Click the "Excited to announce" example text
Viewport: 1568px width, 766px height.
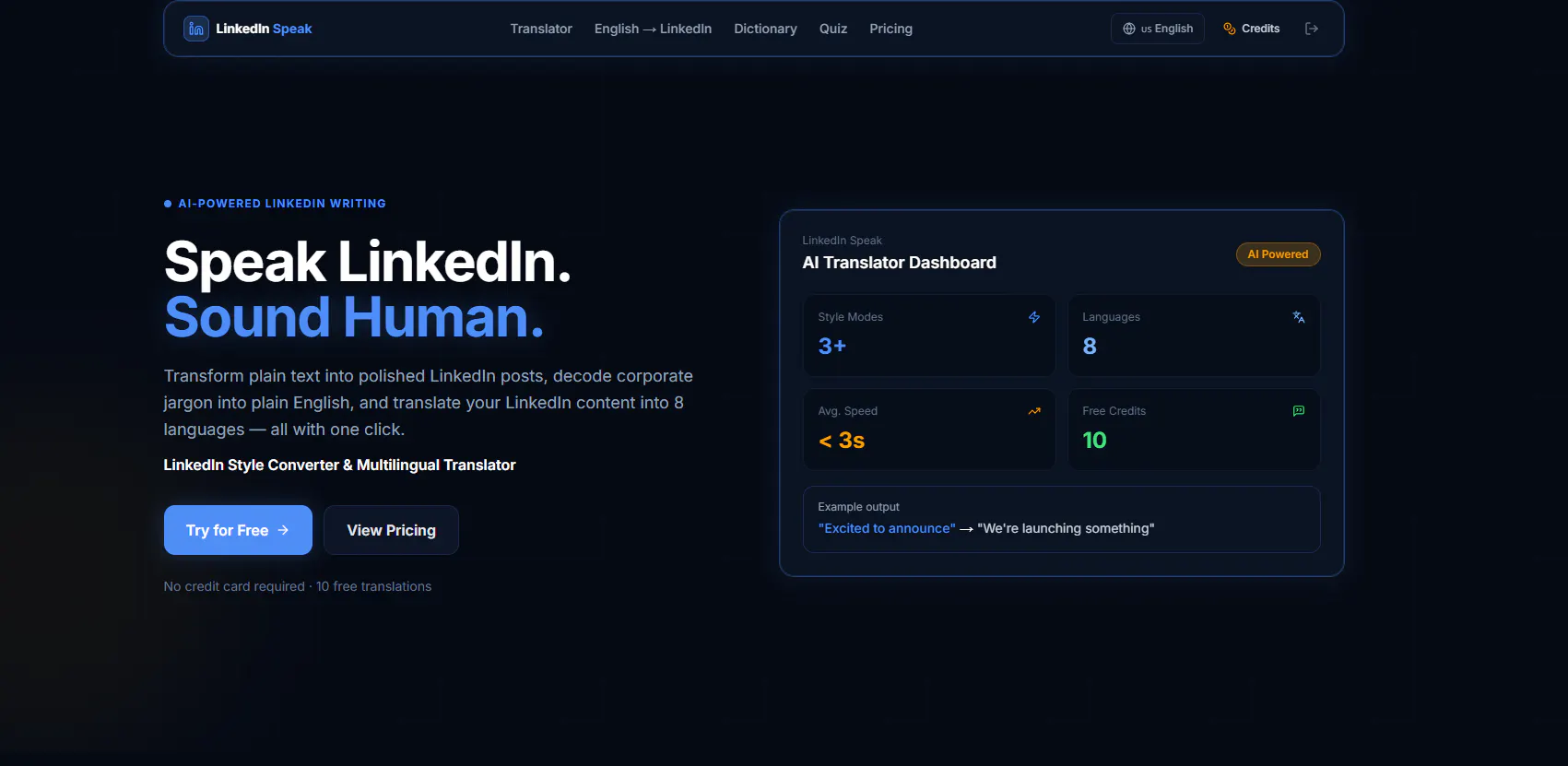point(887,528)
